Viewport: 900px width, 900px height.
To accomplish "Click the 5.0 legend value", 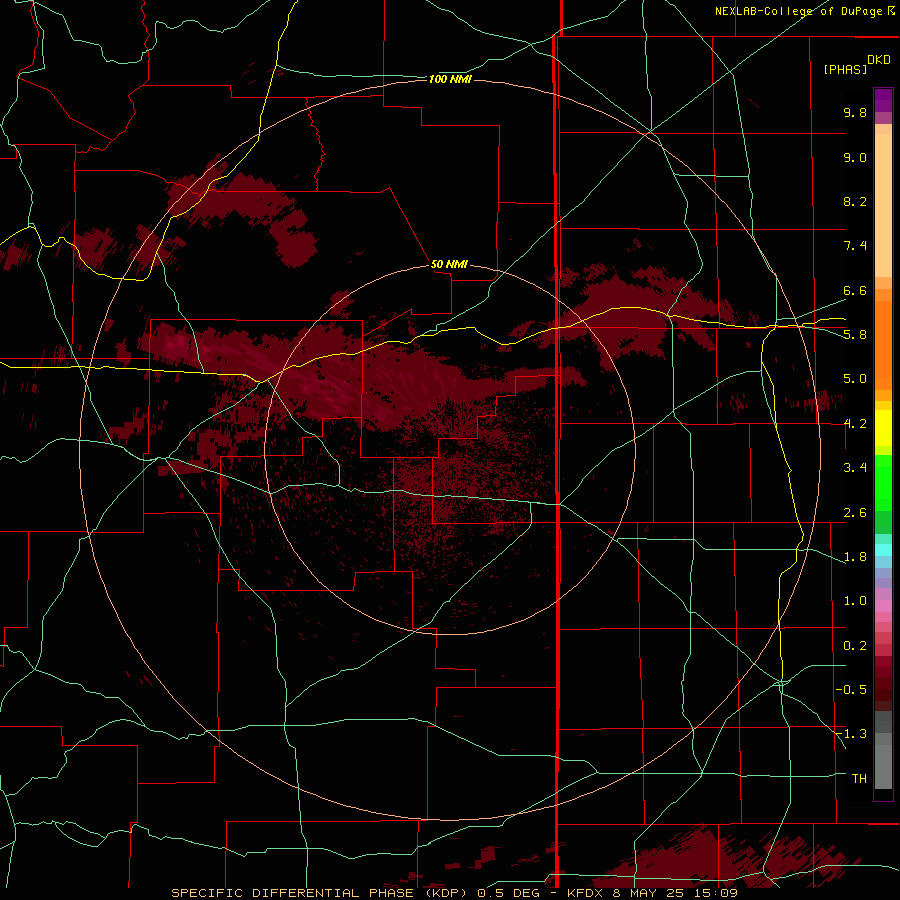I will tap(855, 379).
